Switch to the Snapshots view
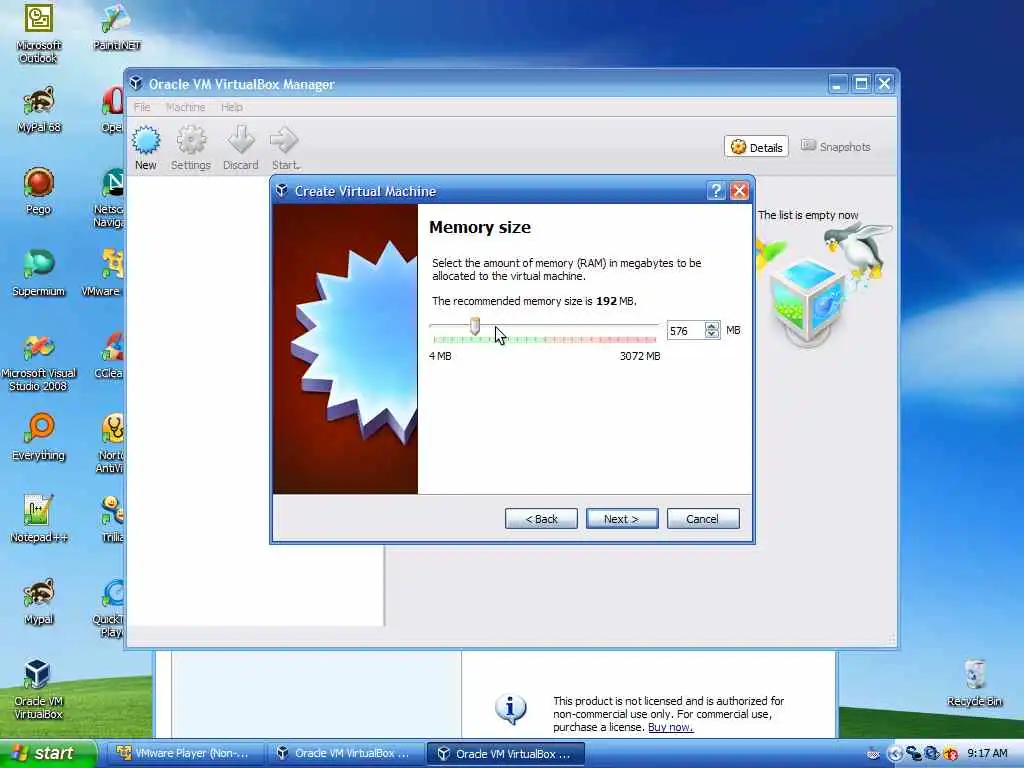This screenshot has width=1024, height=768. point(836,147)
